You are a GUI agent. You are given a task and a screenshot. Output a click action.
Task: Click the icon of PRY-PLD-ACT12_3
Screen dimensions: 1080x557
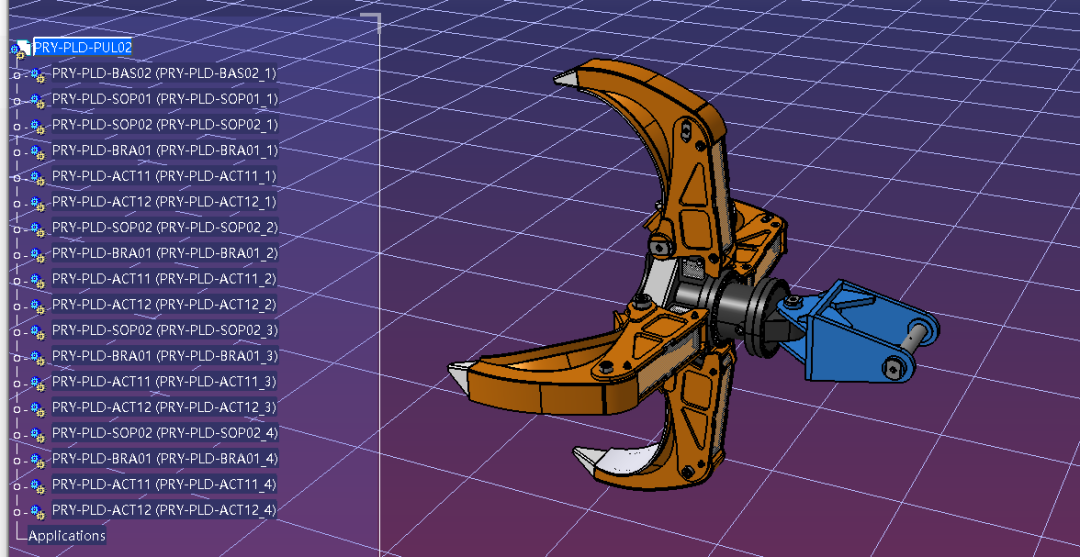click(x=37, y=410)
